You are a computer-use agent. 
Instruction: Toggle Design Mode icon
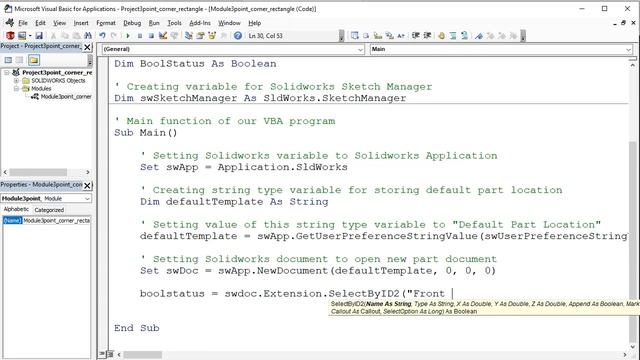[x=163, y=36]
